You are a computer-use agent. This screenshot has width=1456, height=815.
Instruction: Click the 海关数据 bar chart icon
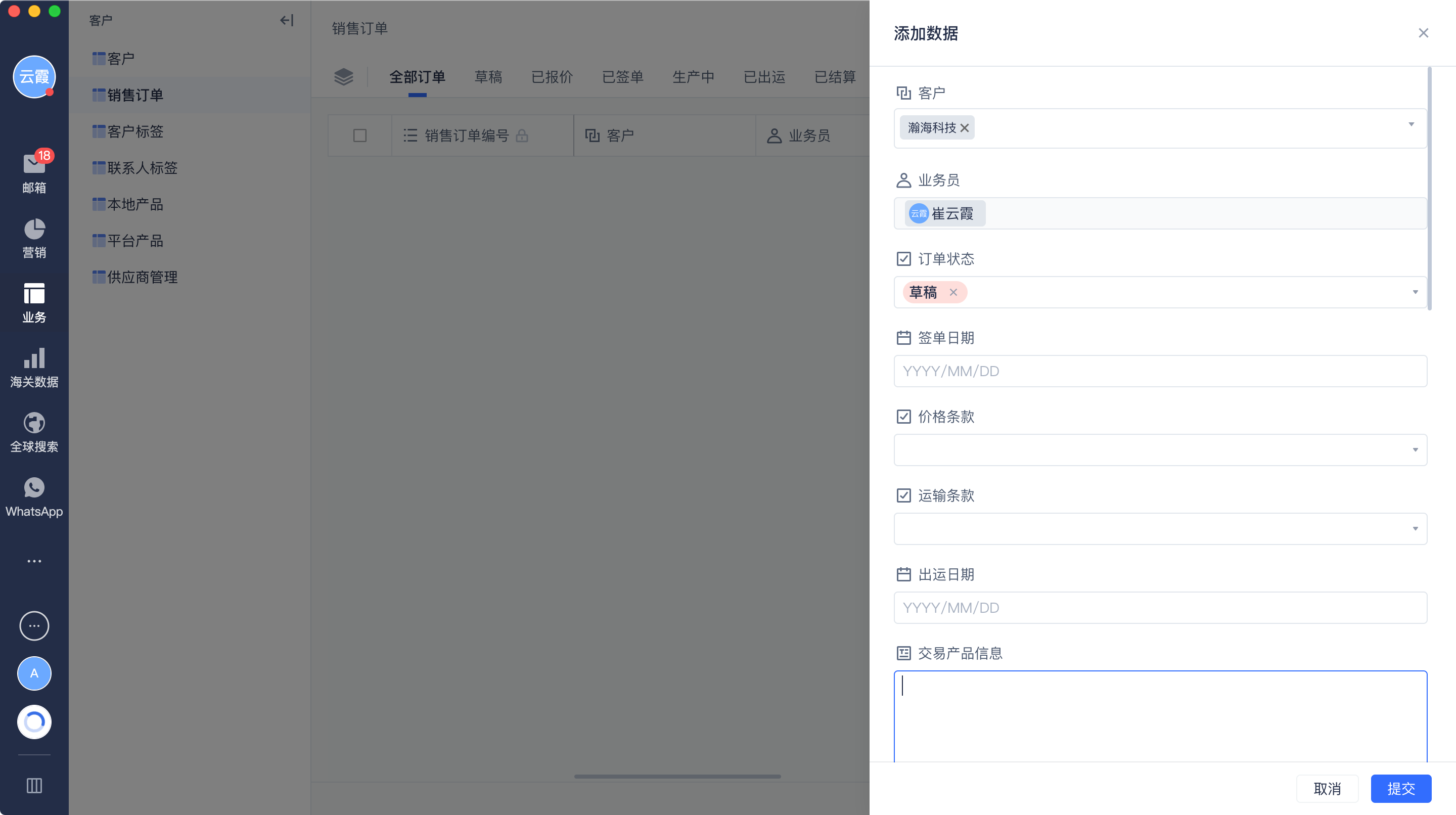point(34,358)
